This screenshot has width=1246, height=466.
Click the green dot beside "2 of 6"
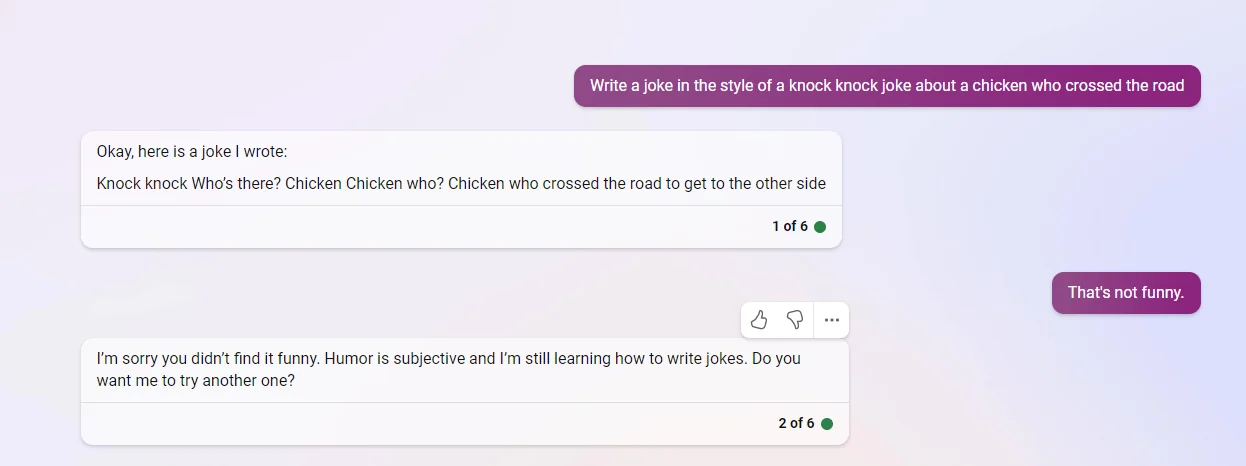pos(827,424)
